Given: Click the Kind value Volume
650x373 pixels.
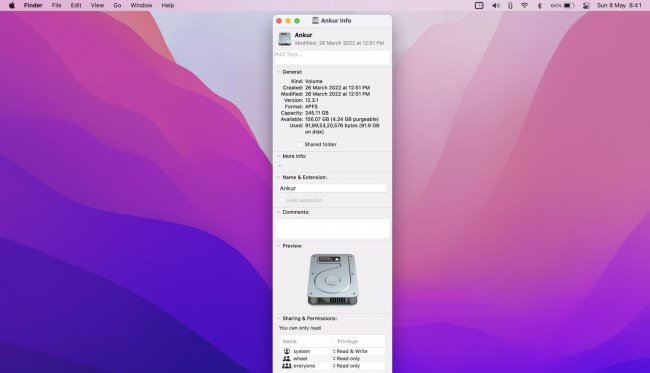Looking at the screenshot, I should [x=313, y=81].
